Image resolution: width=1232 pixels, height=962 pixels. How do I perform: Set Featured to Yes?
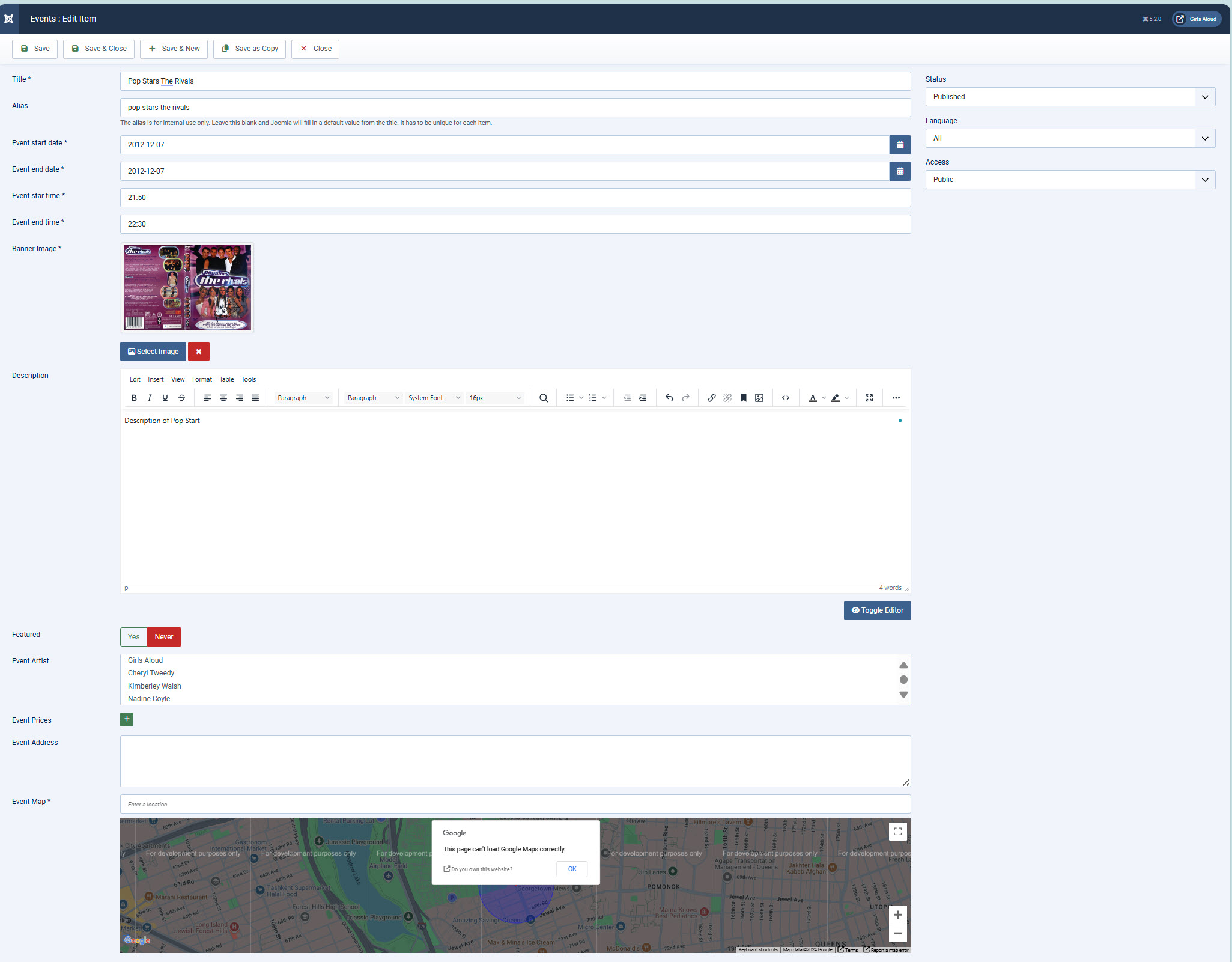click(x=133, y=637)
